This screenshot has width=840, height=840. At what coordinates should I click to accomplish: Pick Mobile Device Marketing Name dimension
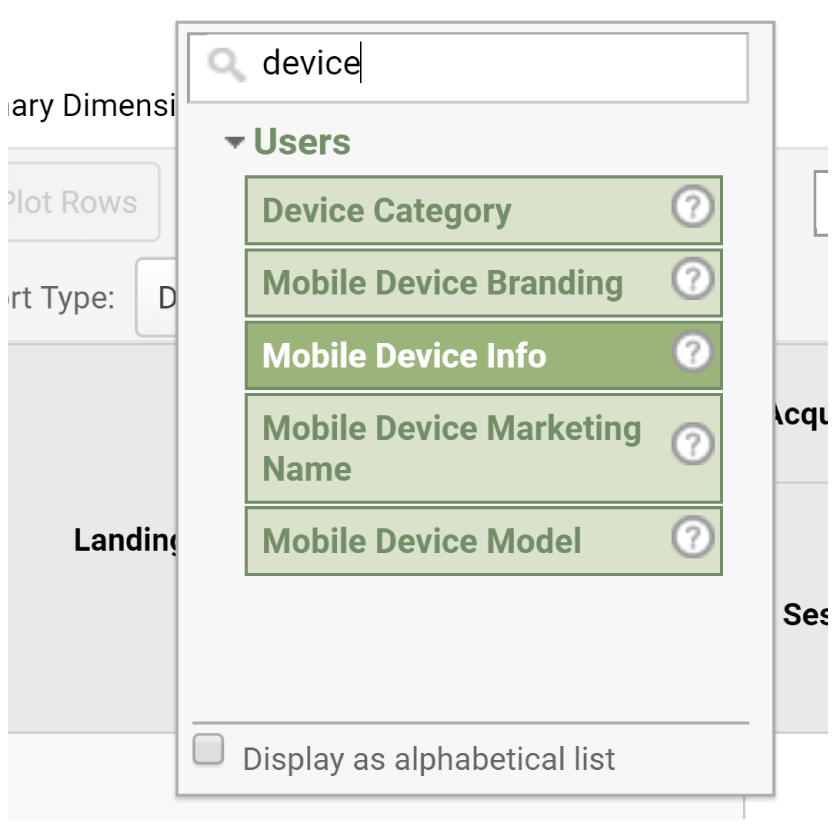click(484, 448)
